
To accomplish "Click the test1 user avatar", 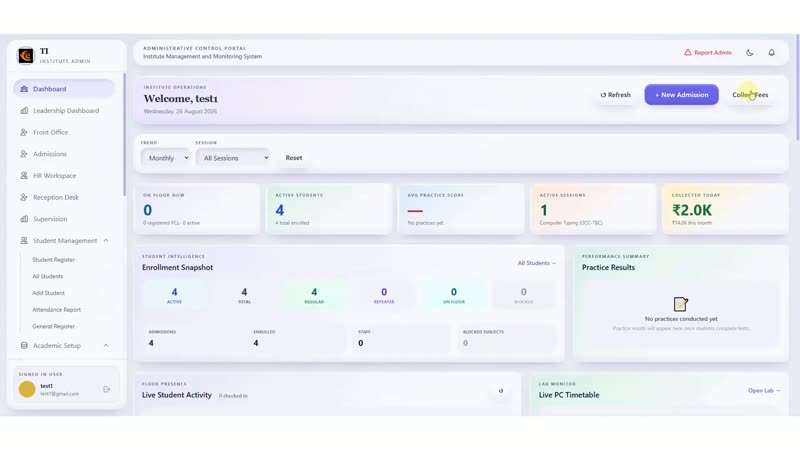I will coord(27,389).
